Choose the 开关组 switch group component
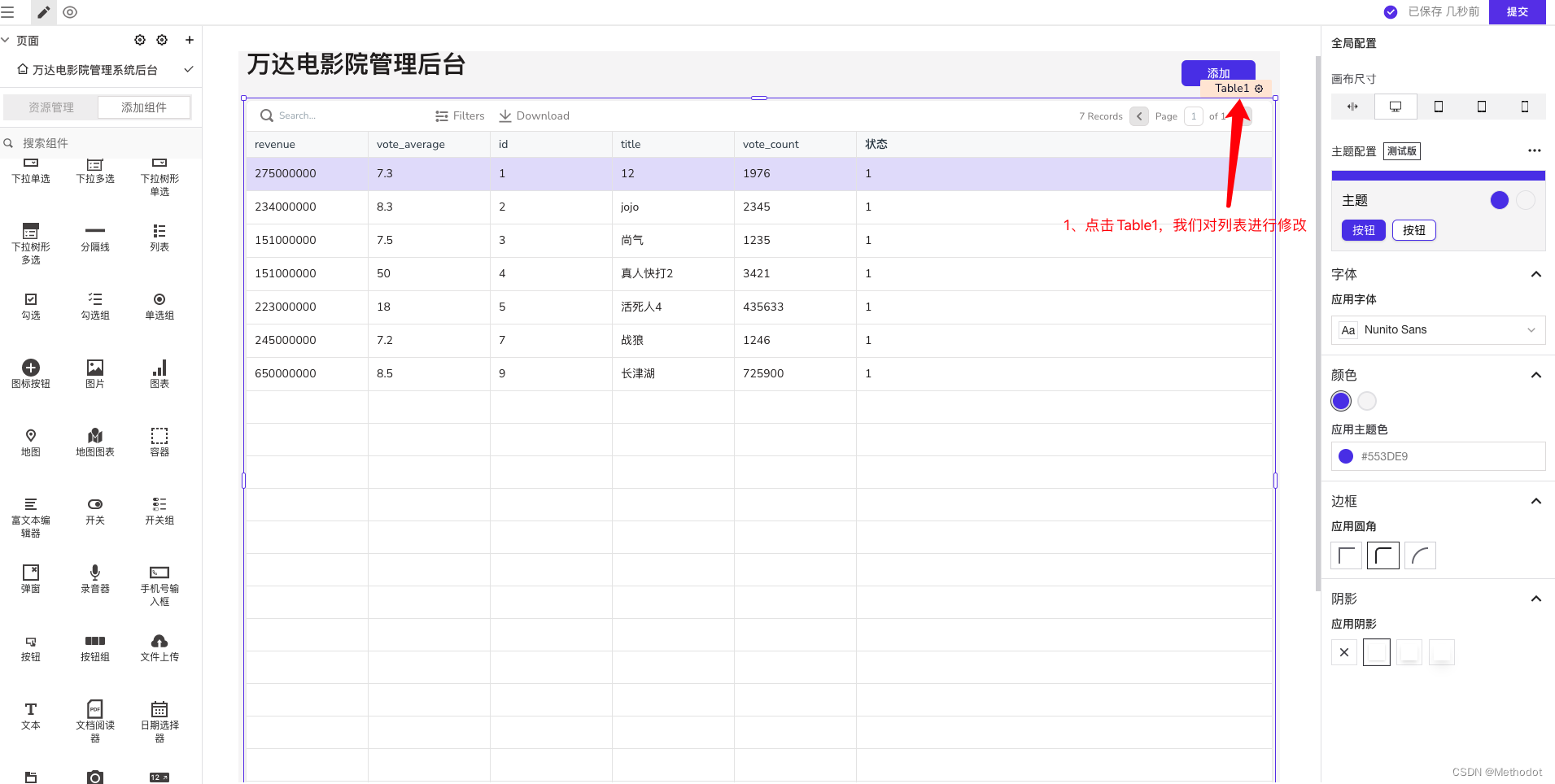 [159, 511]
